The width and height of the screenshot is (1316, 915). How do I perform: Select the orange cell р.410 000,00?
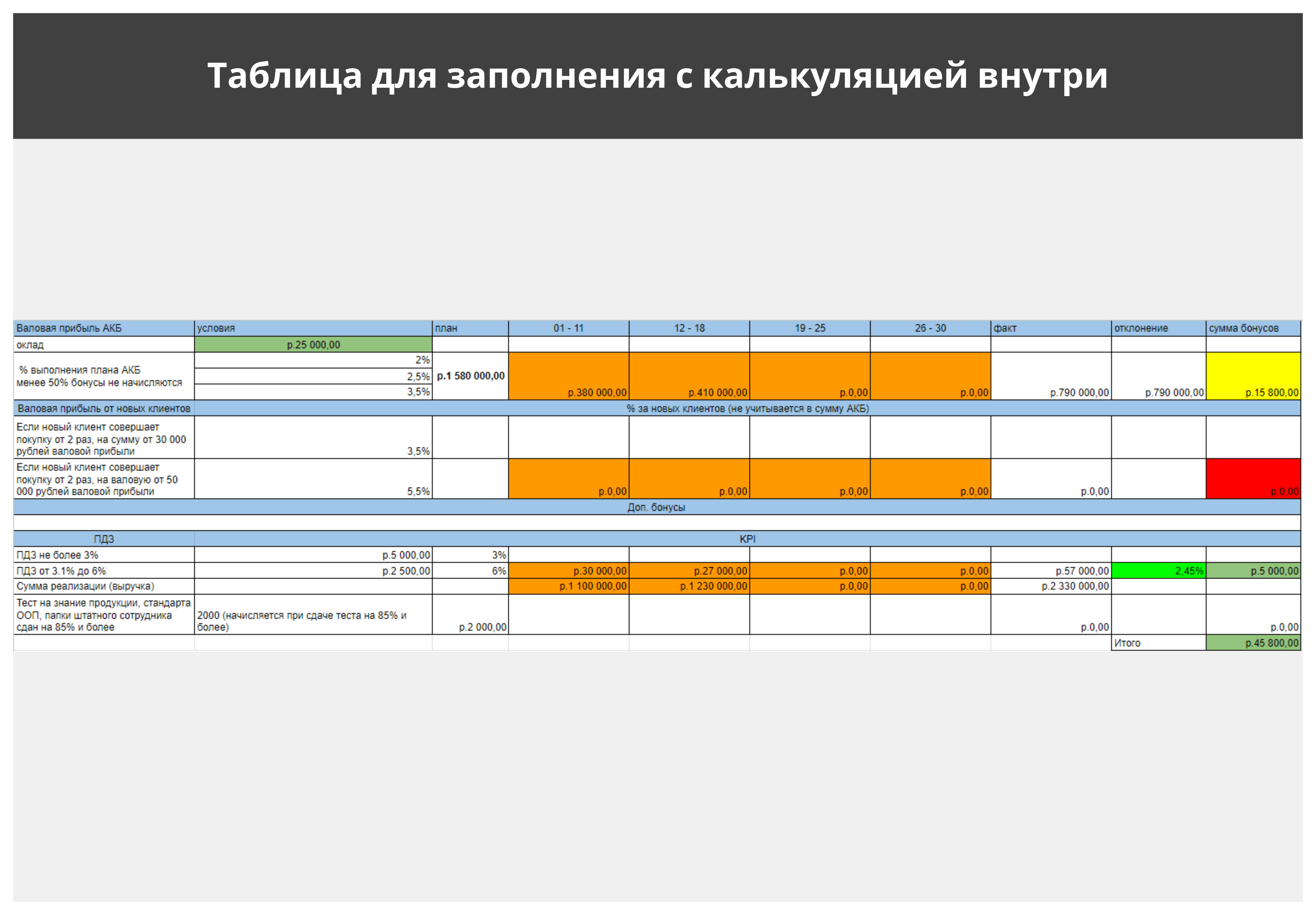689,376
